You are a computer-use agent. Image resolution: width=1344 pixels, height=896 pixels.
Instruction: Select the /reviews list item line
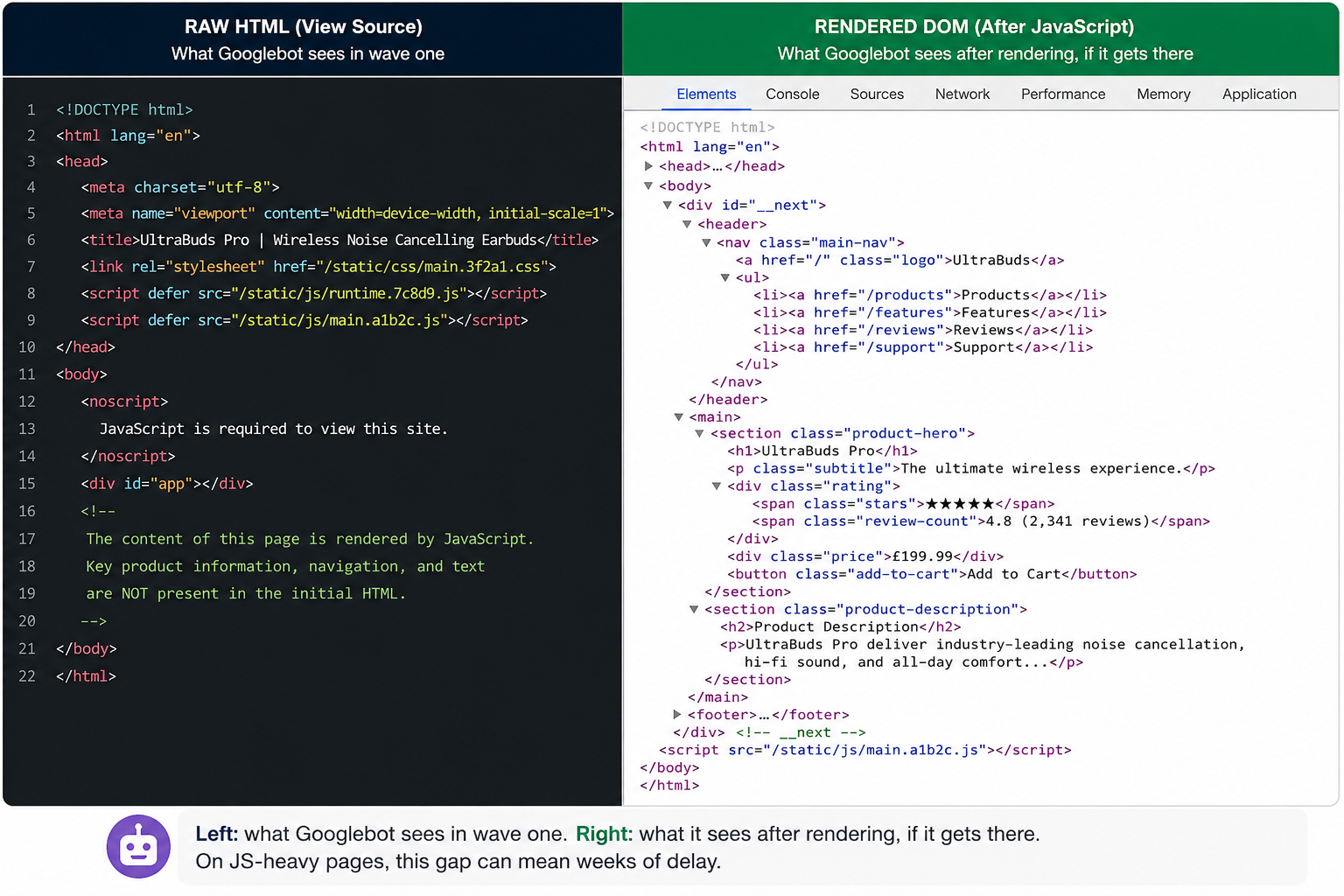[922, 330]
